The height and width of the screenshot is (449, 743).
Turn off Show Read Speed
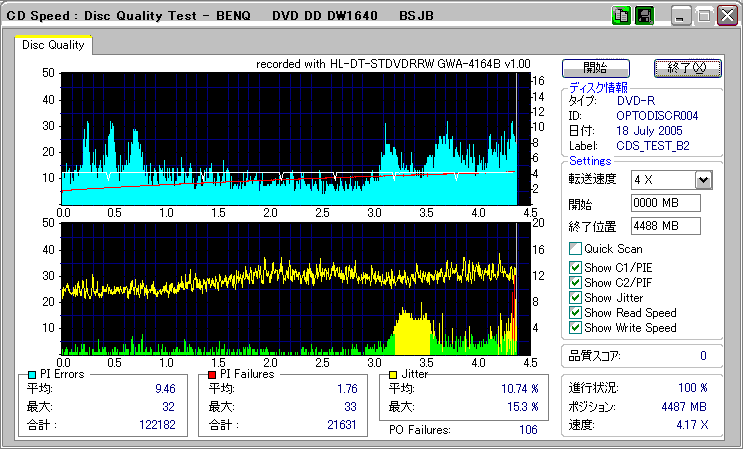coord(575,312)
